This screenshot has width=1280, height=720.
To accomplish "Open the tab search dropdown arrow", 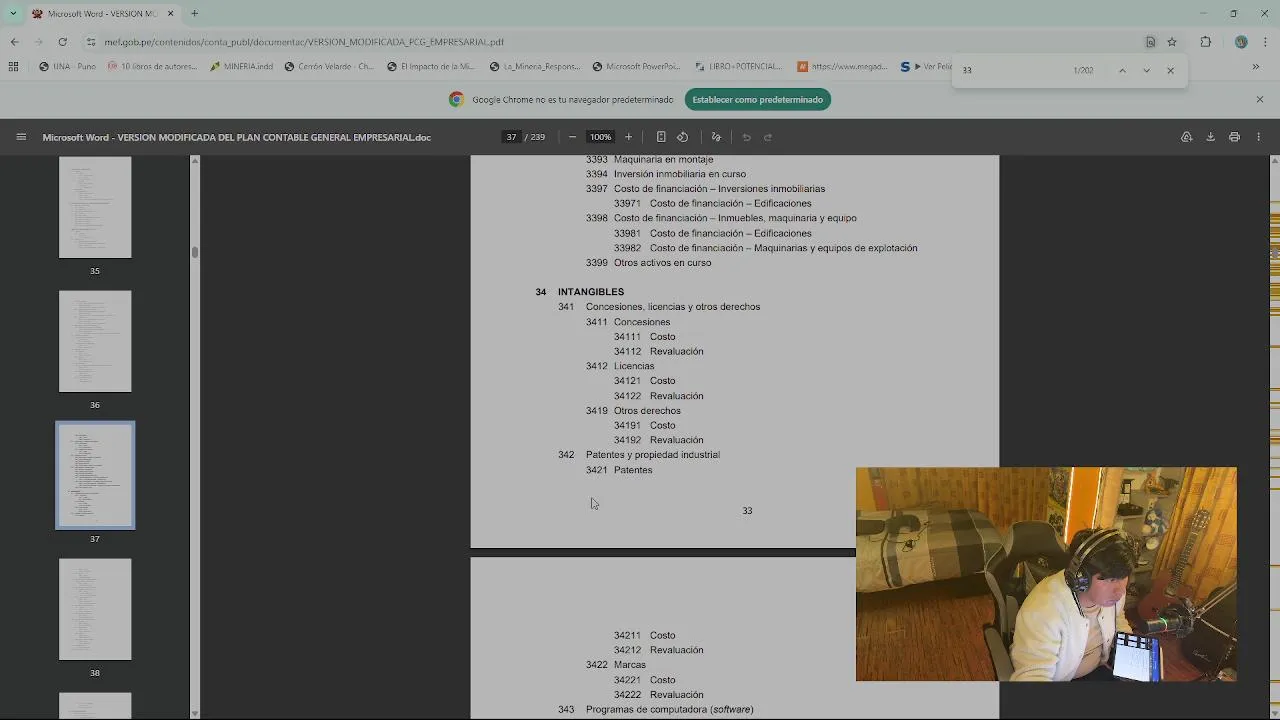I will coord(12,13).
